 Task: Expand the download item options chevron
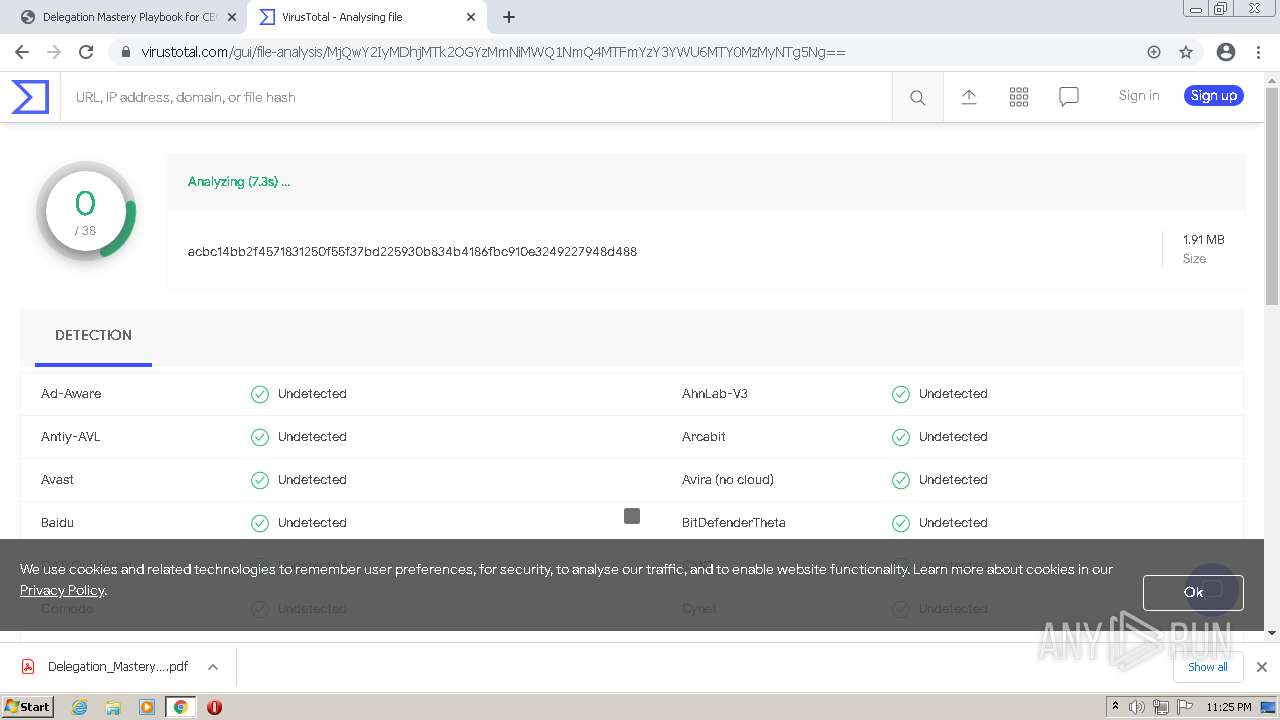(213, 667)
